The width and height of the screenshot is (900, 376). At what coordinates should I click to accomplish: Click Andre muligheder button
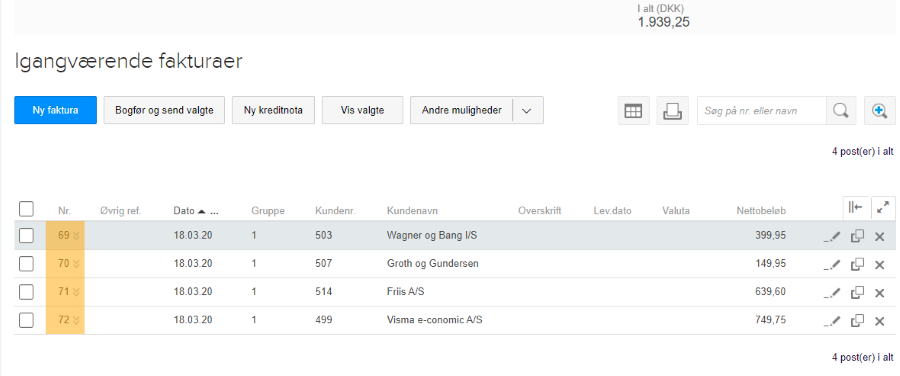point(461,110)
